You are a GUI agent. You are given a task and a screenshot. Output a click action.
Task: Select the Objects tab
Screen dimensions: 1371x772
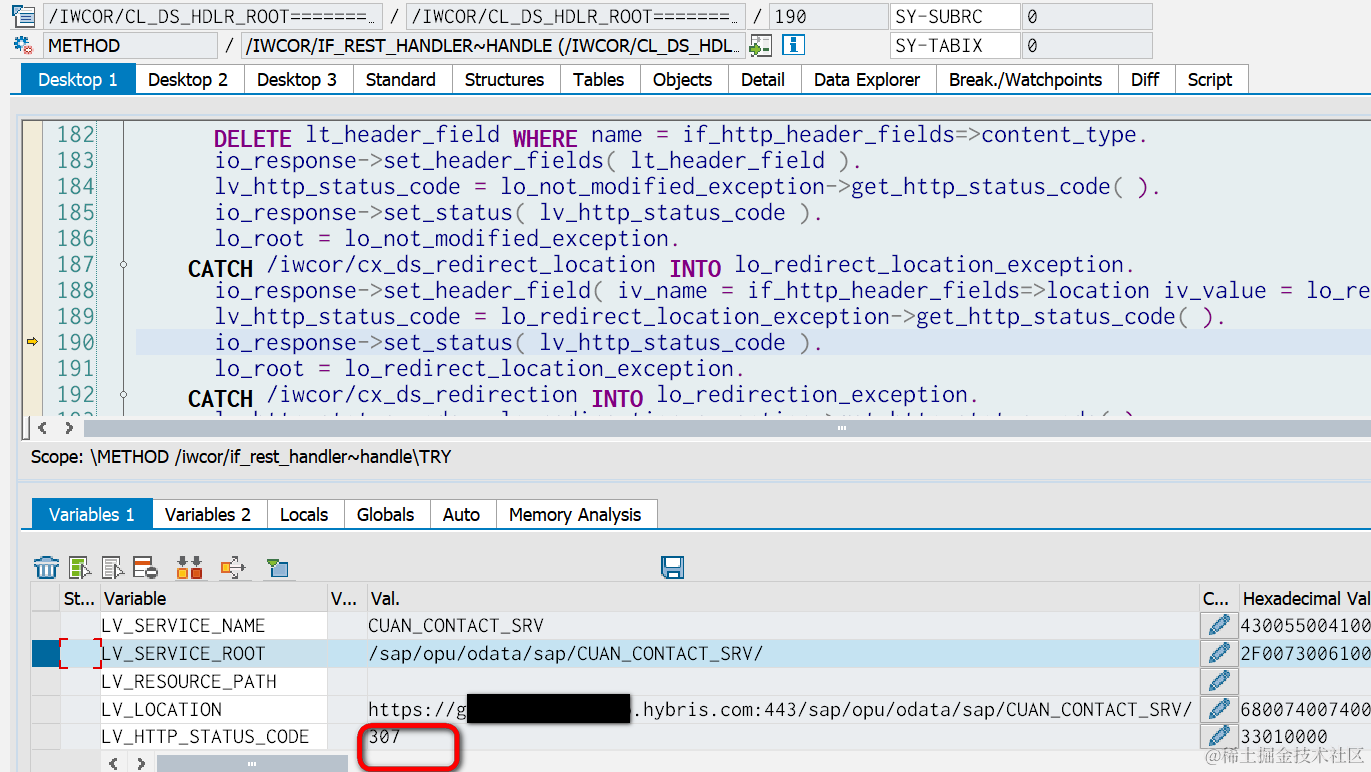683,79
